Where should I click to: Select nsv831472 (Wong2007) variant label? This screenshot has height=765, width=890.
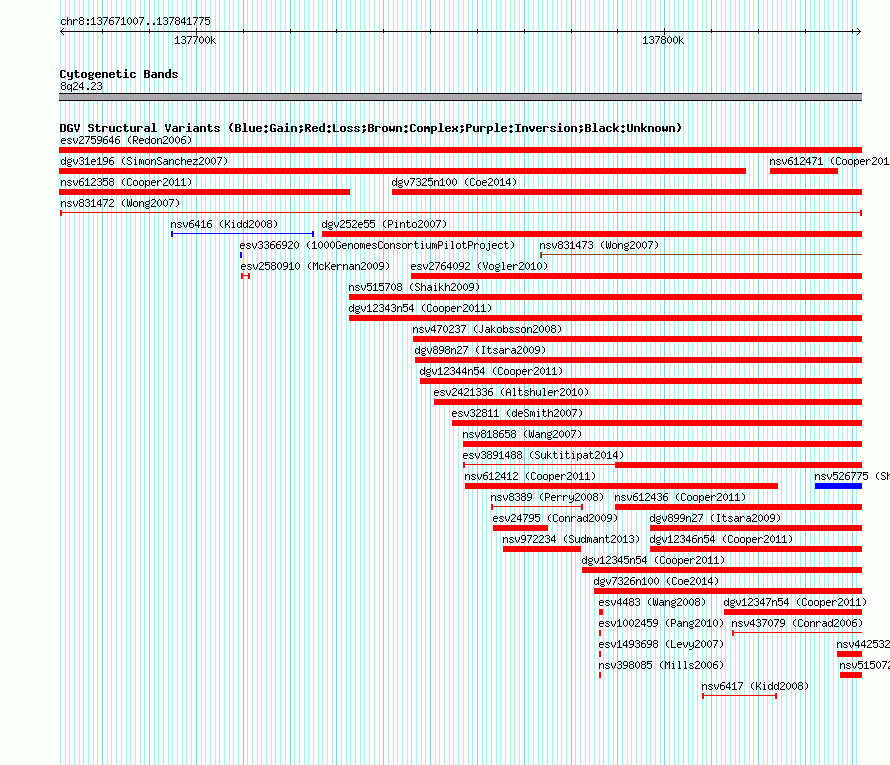tap(120, 203)
